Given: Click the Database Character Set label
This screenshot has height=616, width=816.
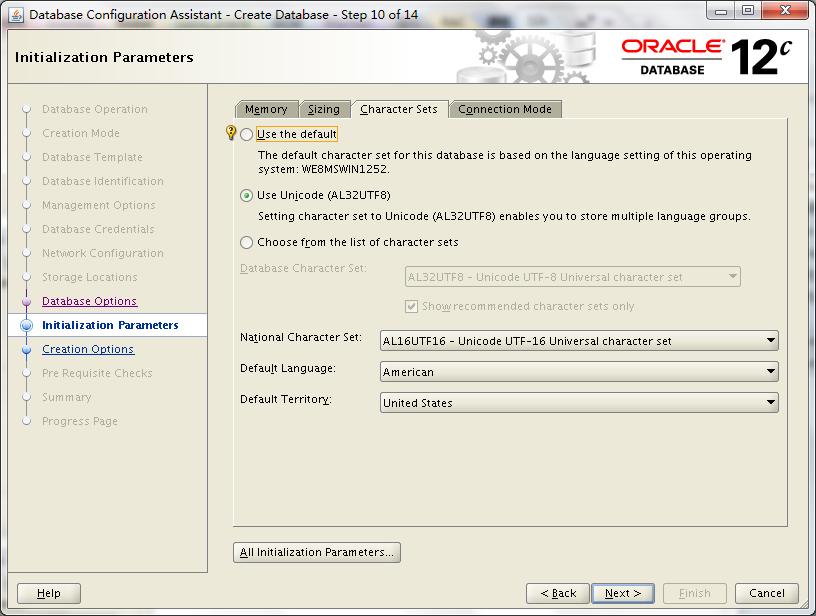Looking at the screenshot, I should pos(303,268).
